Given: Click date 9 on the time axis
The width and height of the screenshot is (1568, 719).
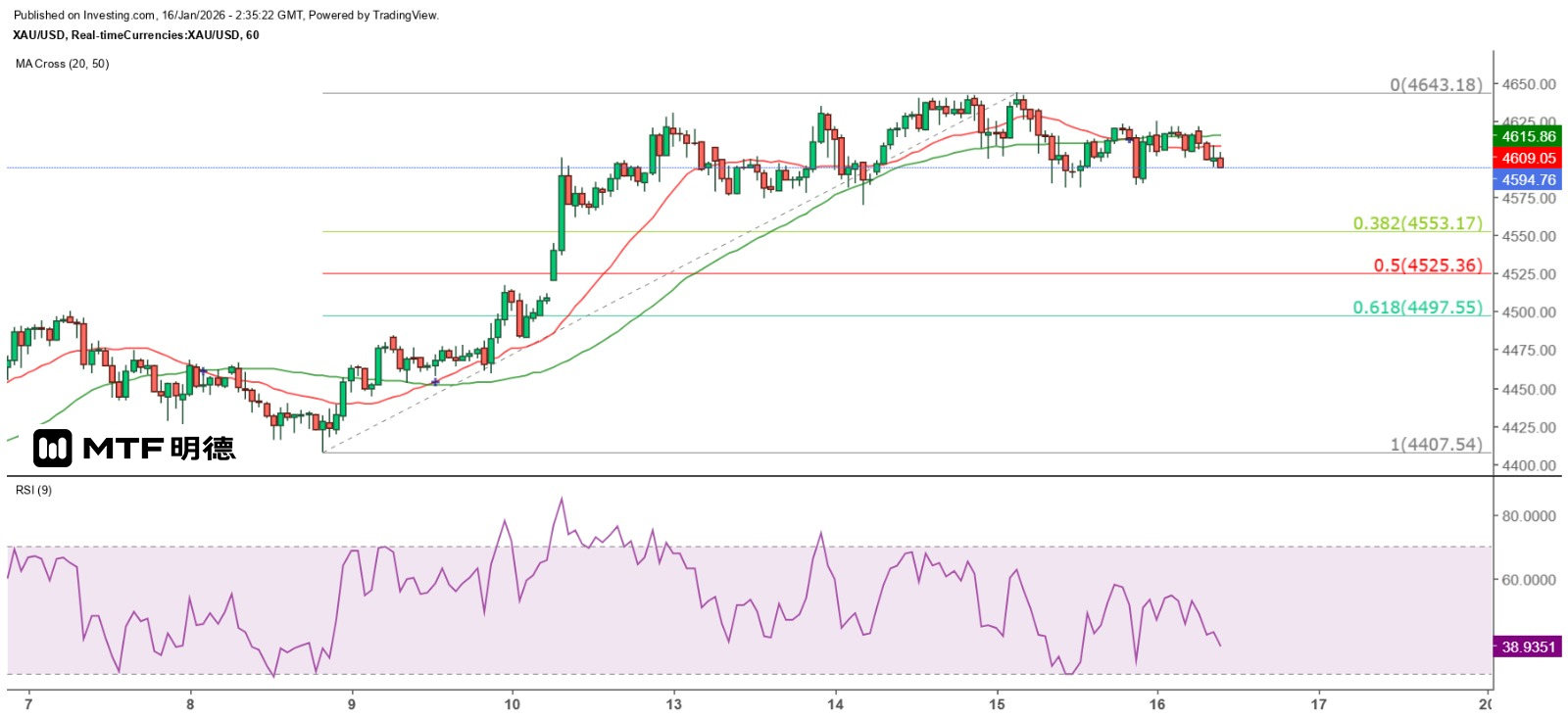Looking at the screenshot, I should click(351, 703).
